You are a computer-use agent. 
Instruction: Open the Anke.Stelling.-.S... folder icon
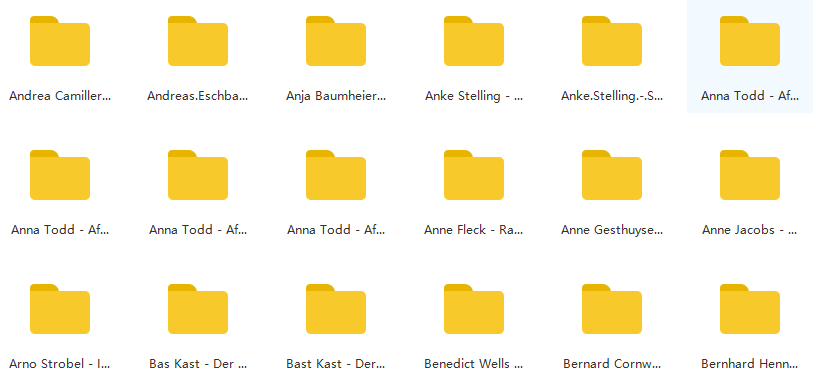[611, 41]
